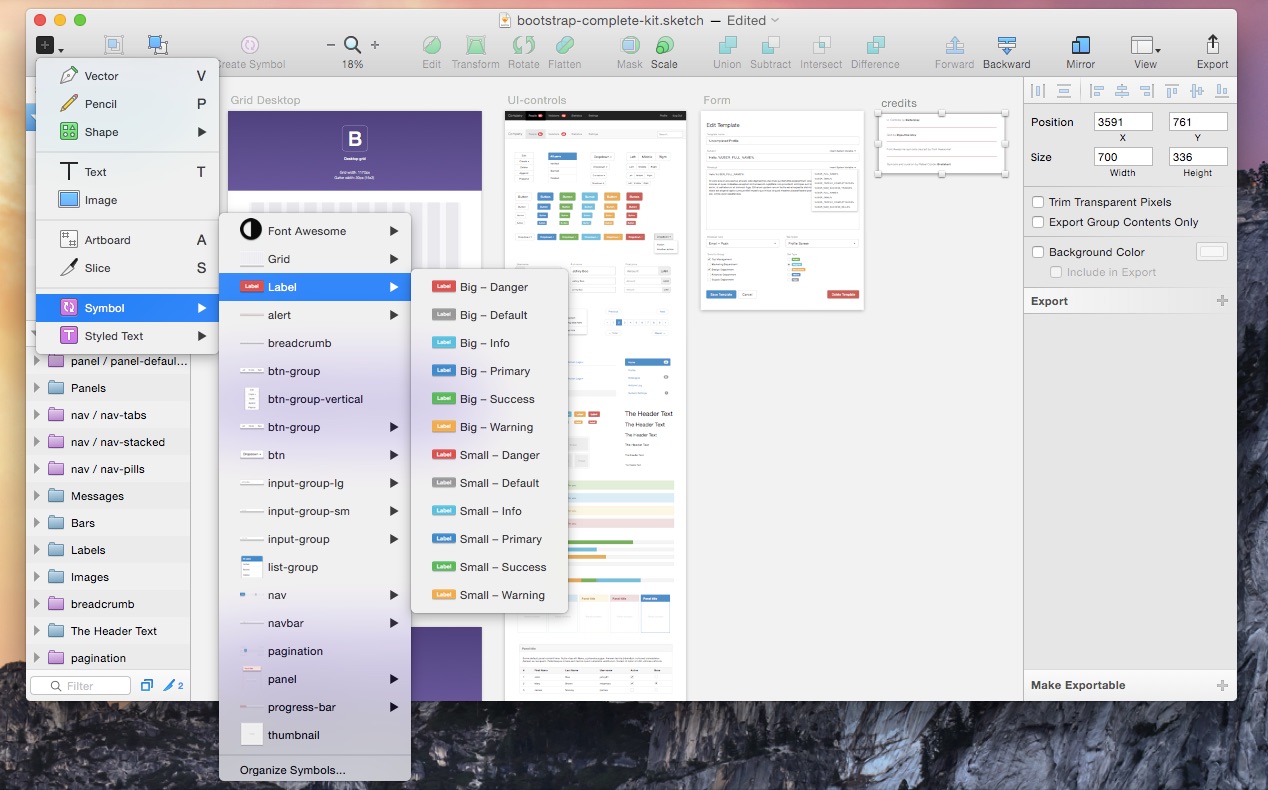Screen dimensions: 1268x790
Task: Click the Scale toolbar icon
Action: click(x=664, y=45)
